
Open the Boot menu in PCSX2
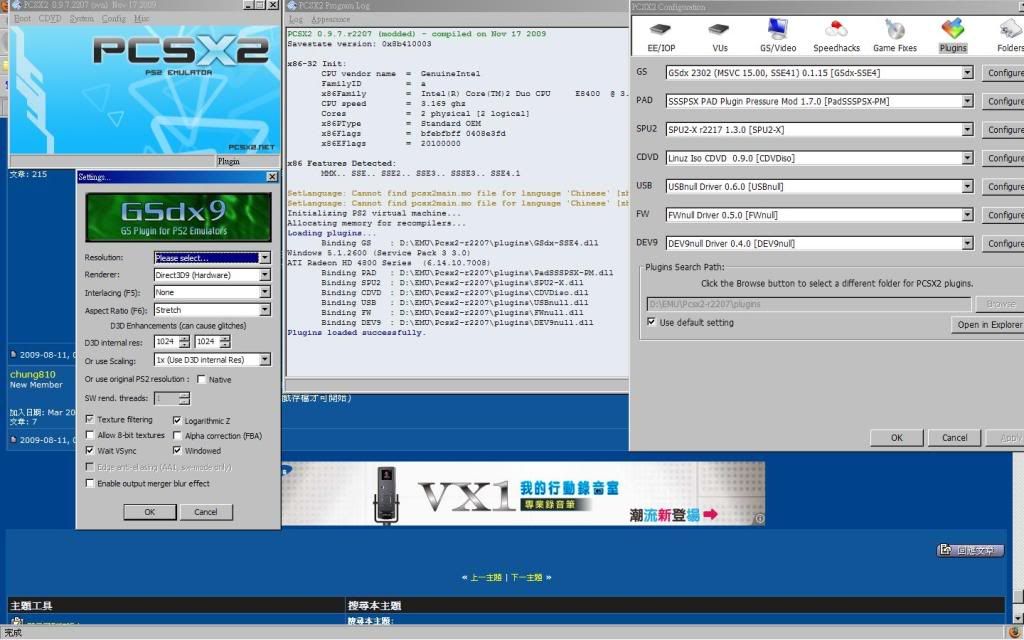coord(22,19)
